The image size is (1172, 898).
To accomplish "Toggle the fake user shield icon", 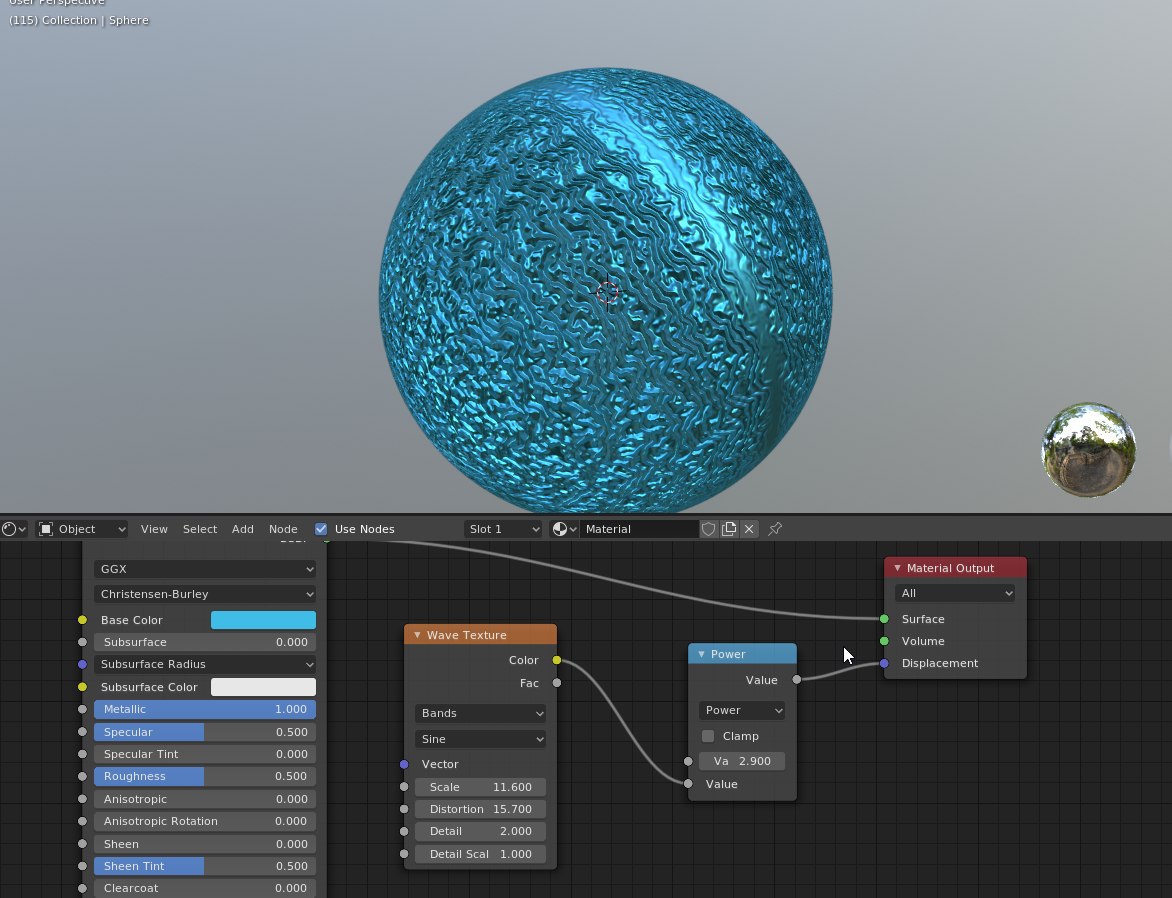I will click(x=709, y=529).
